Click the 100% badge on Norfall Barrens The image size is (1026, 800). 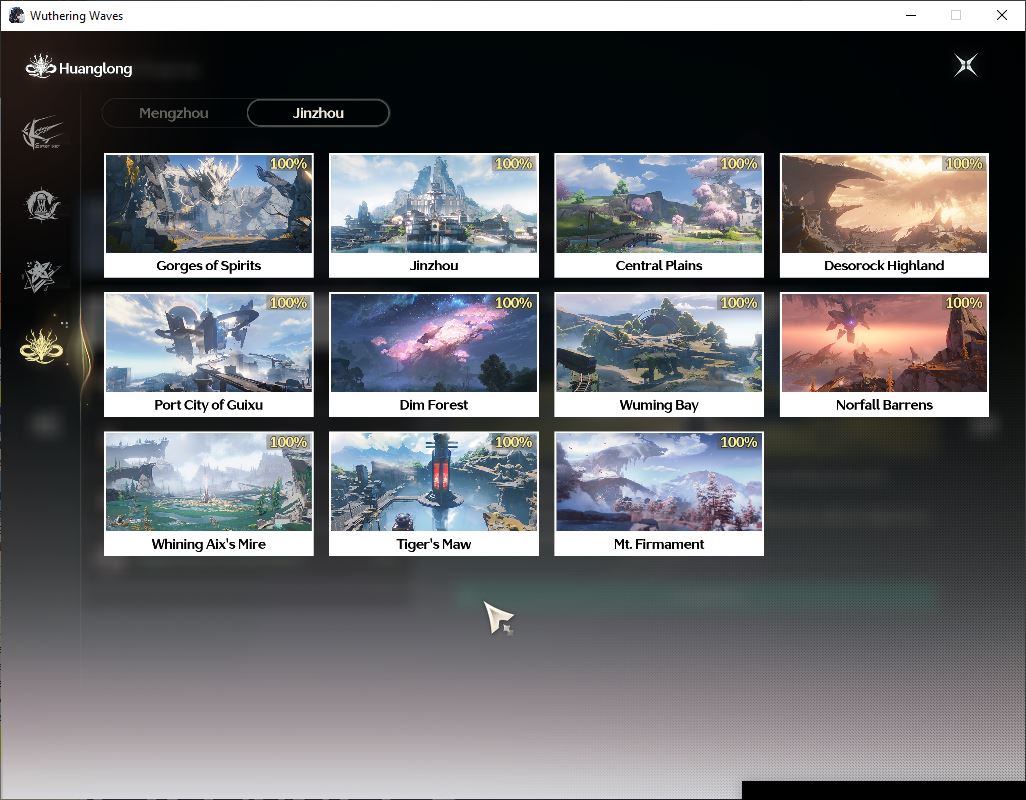[x=964, y=303]
